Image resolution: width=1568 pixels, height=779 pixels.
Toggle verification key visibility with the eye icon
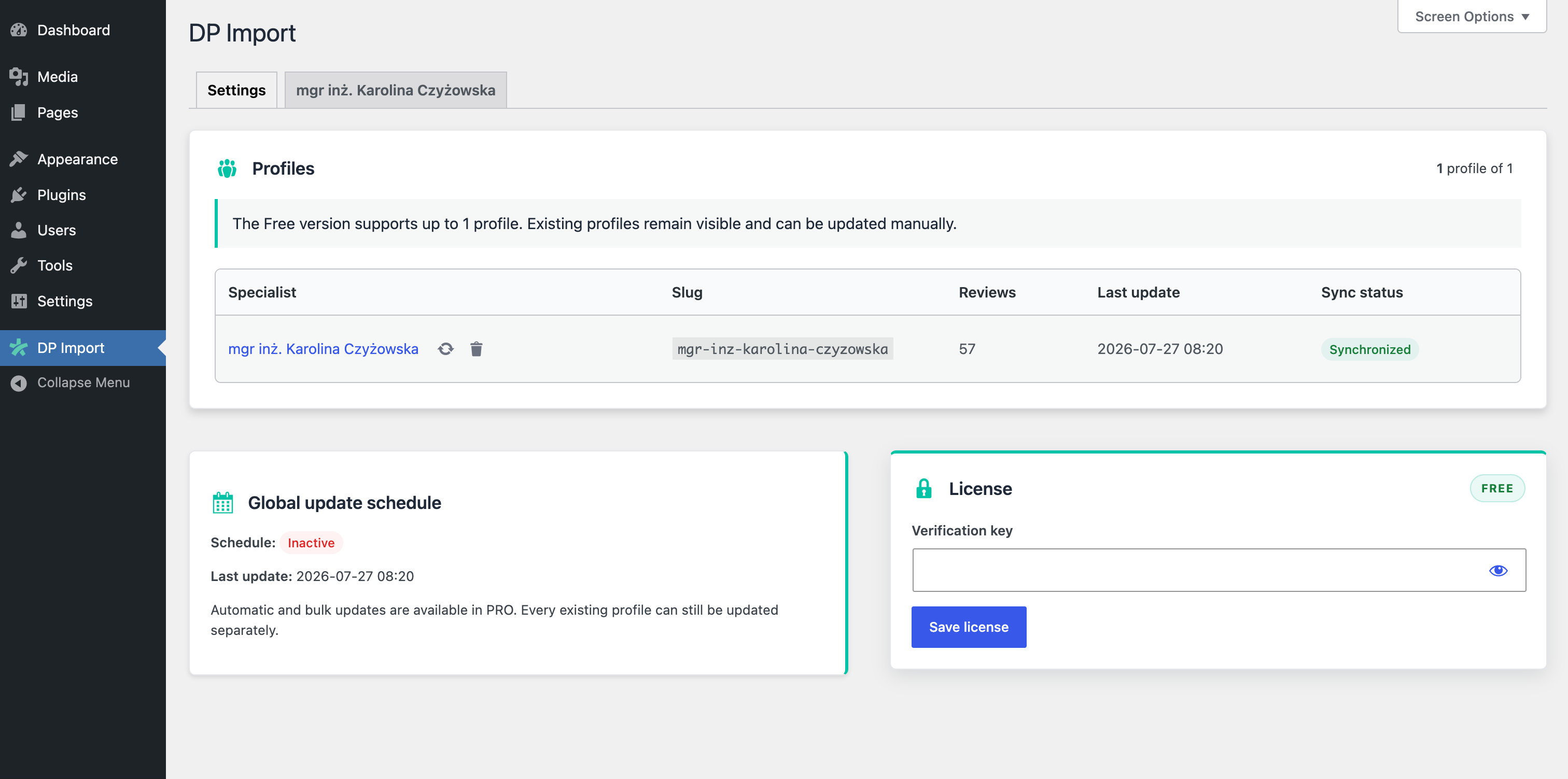(1498, 570)
